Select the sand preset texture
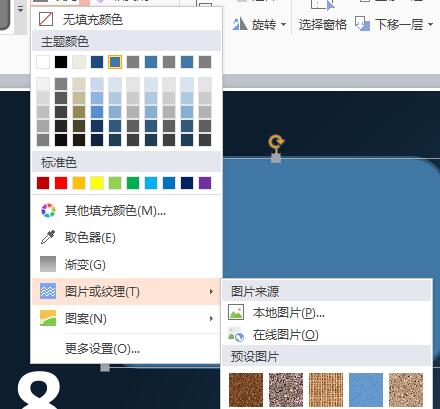 point(406,390)
